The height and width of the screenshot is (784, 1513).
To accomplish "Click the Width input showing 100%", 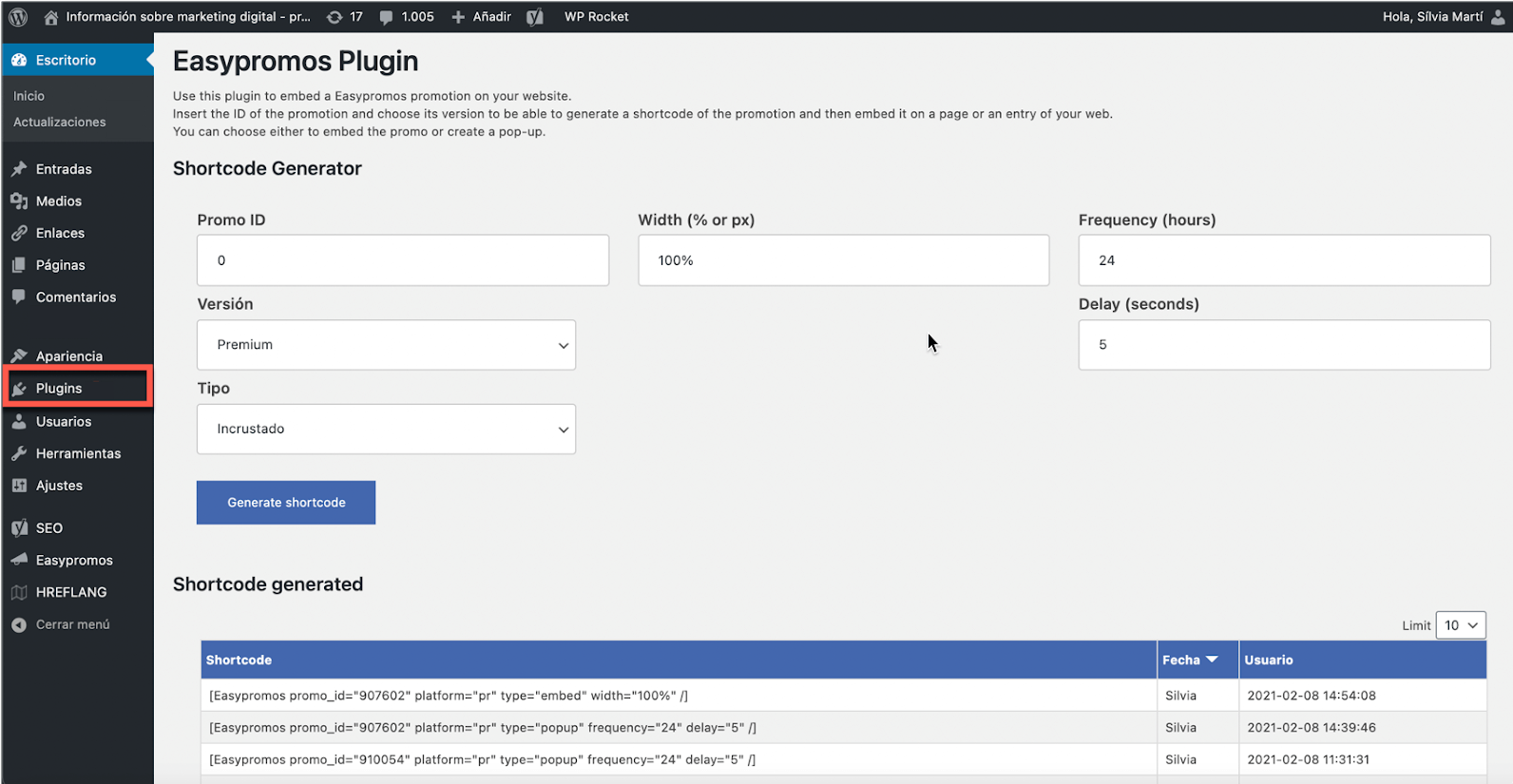I will pos(844,260).
